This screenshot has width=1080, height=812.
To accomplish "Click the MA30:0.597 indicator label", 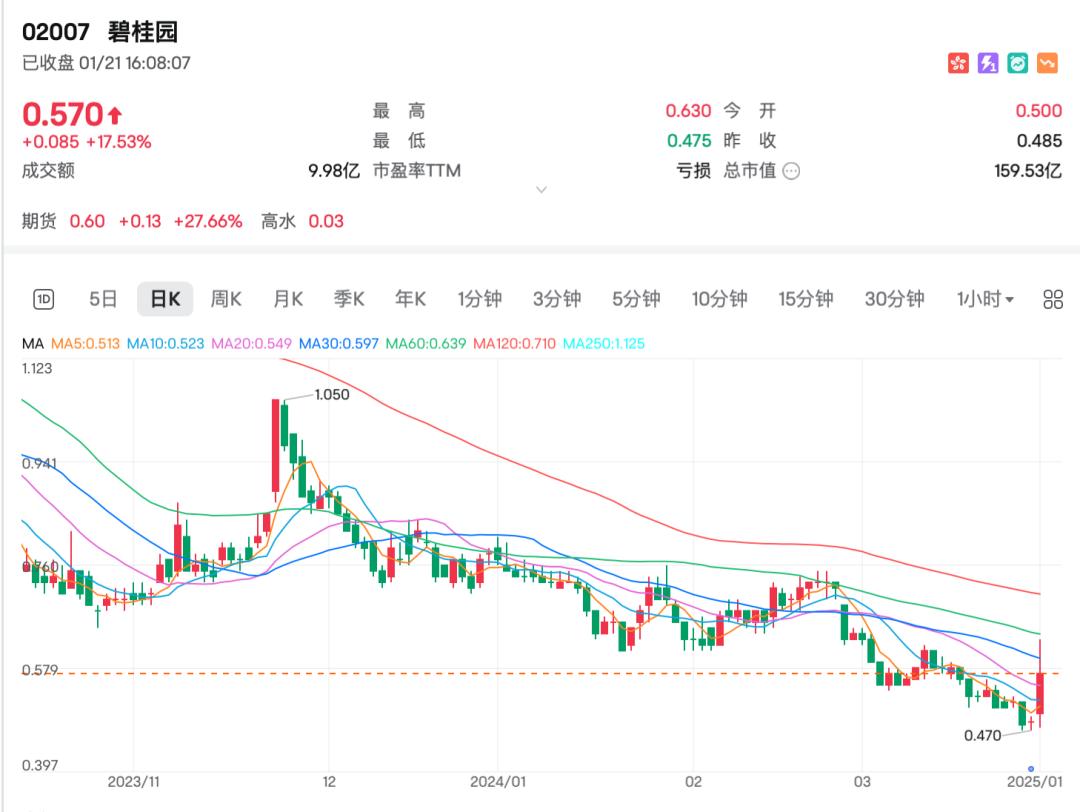I will pyautogui.click(x=338, y=344).
